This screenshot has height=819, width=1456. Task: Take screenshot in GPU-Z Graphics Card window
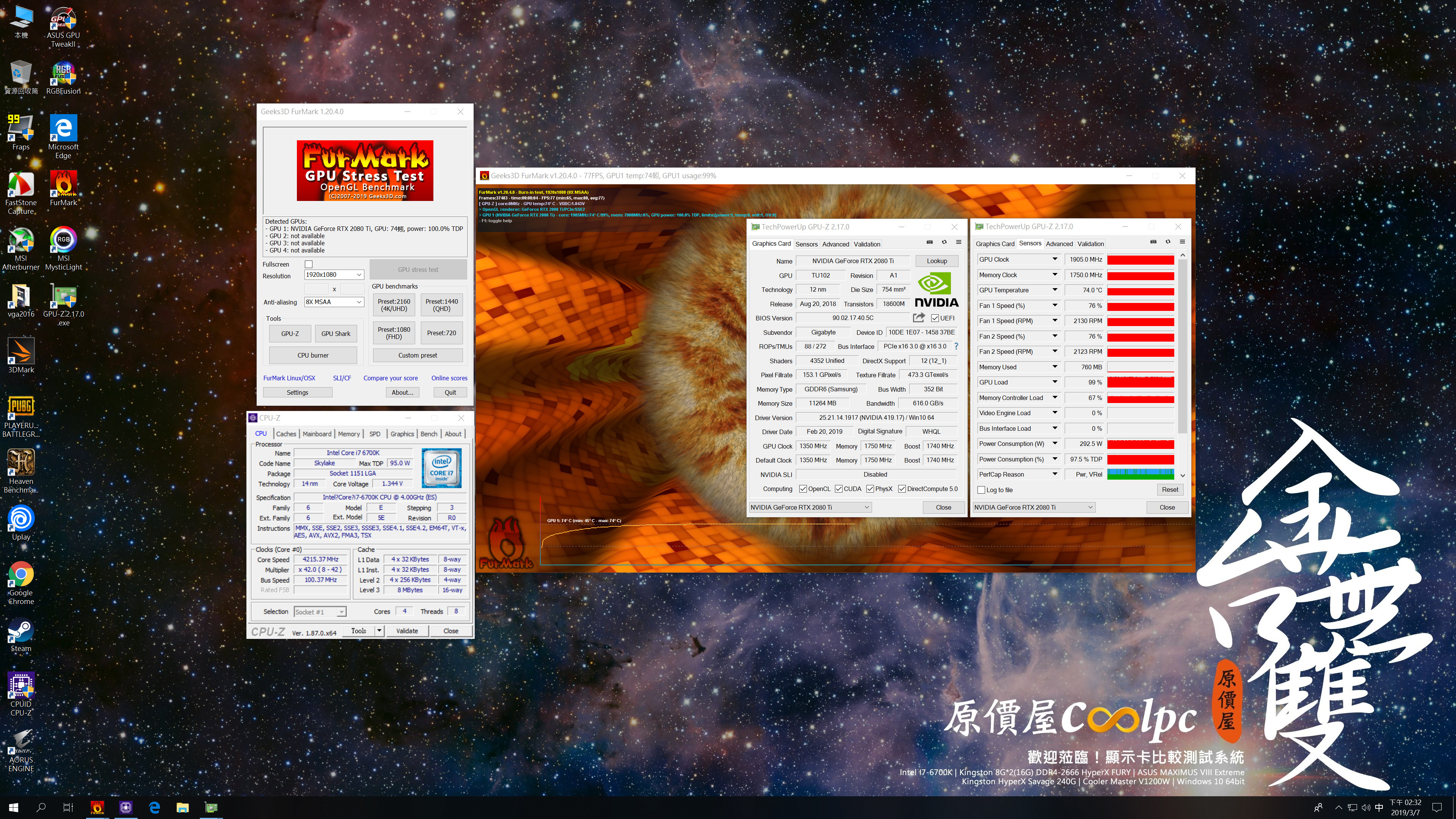pos(930,243)
